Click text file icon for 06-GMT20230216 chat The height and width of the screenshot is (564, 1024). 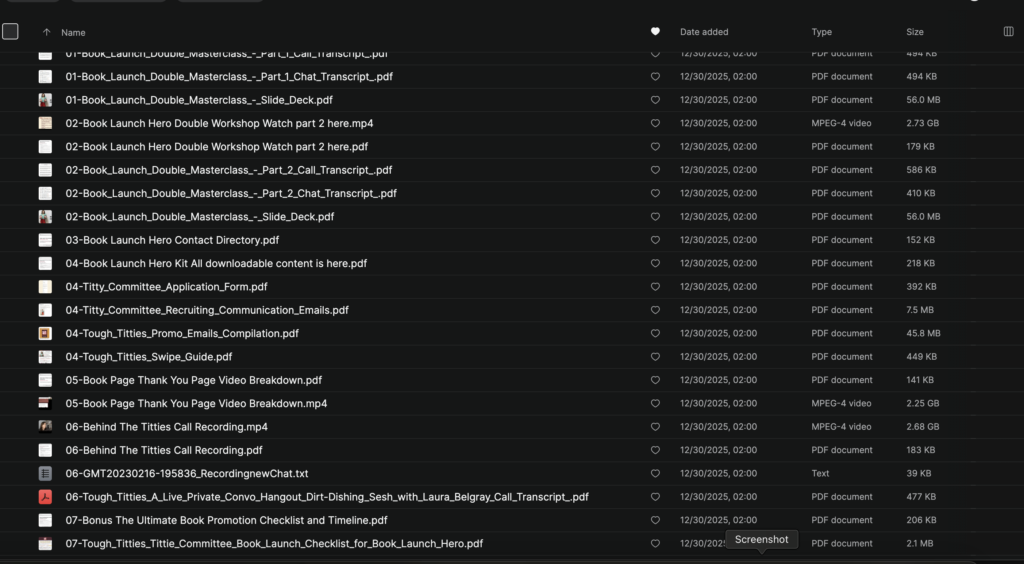pyautogui.click(x=45, y=473)
